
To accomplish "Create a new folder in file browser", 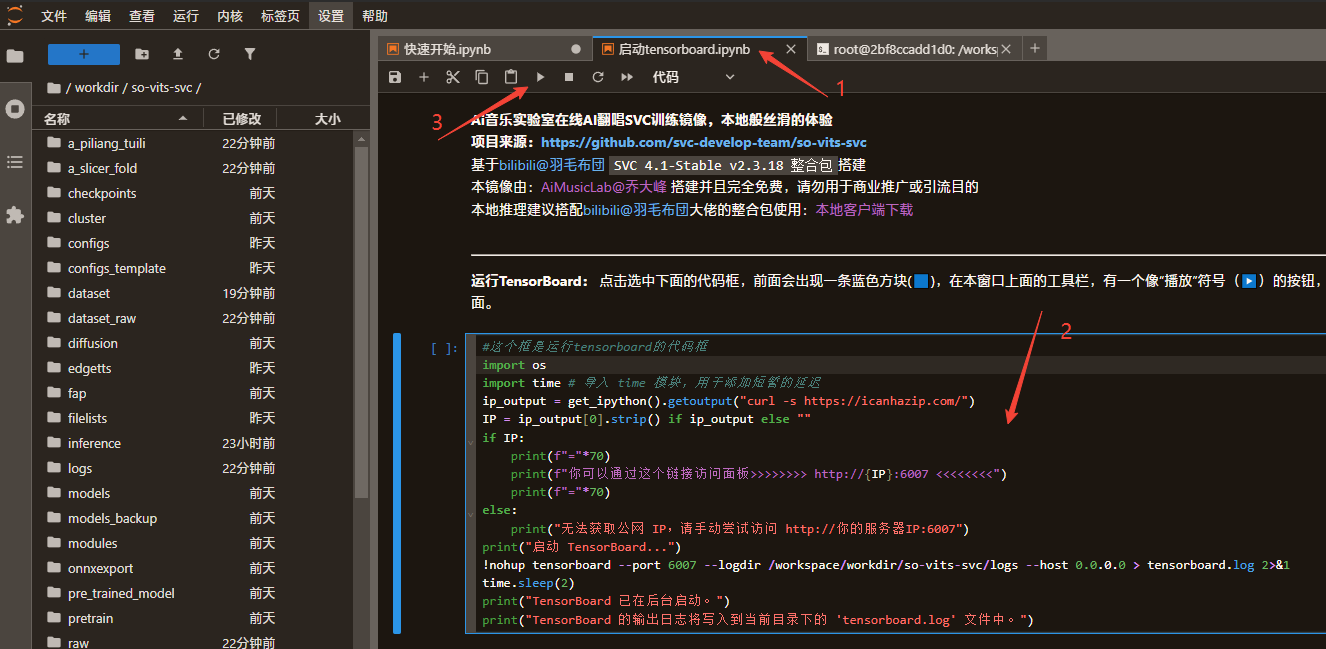I will [x=142, y=54].
